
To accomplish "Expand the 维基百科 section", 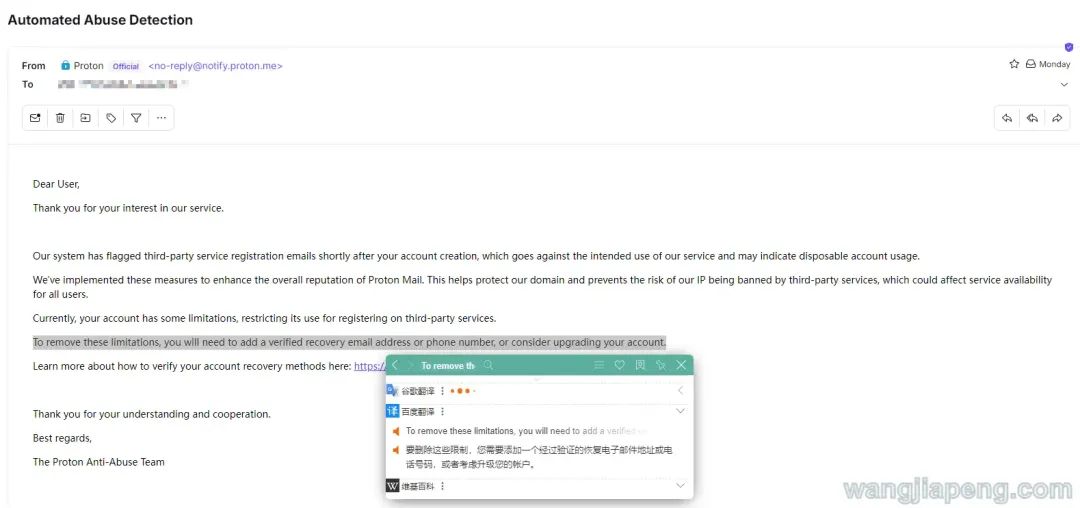I will (680, 486).
